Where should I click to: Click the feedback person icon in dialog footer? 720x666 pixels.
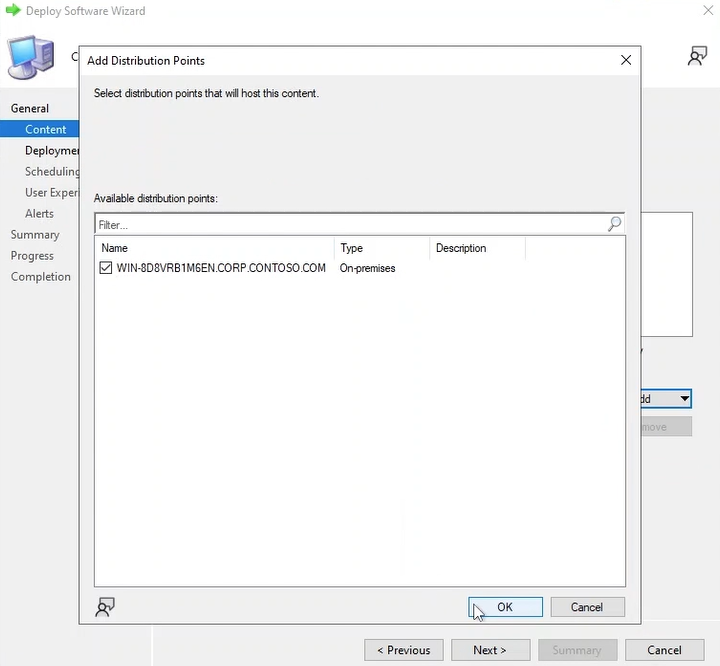pyautogui.click(x=105, y=607)
